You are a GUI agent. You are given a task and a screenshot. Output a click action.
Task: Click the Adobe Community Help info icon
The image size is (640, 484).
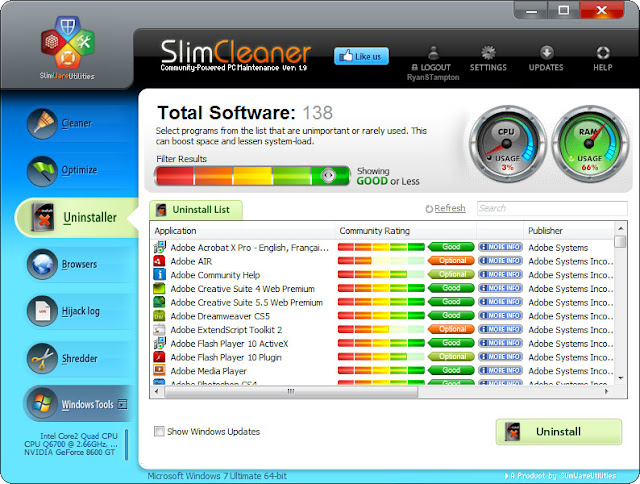pyautogui.click(x=159, y=274)
